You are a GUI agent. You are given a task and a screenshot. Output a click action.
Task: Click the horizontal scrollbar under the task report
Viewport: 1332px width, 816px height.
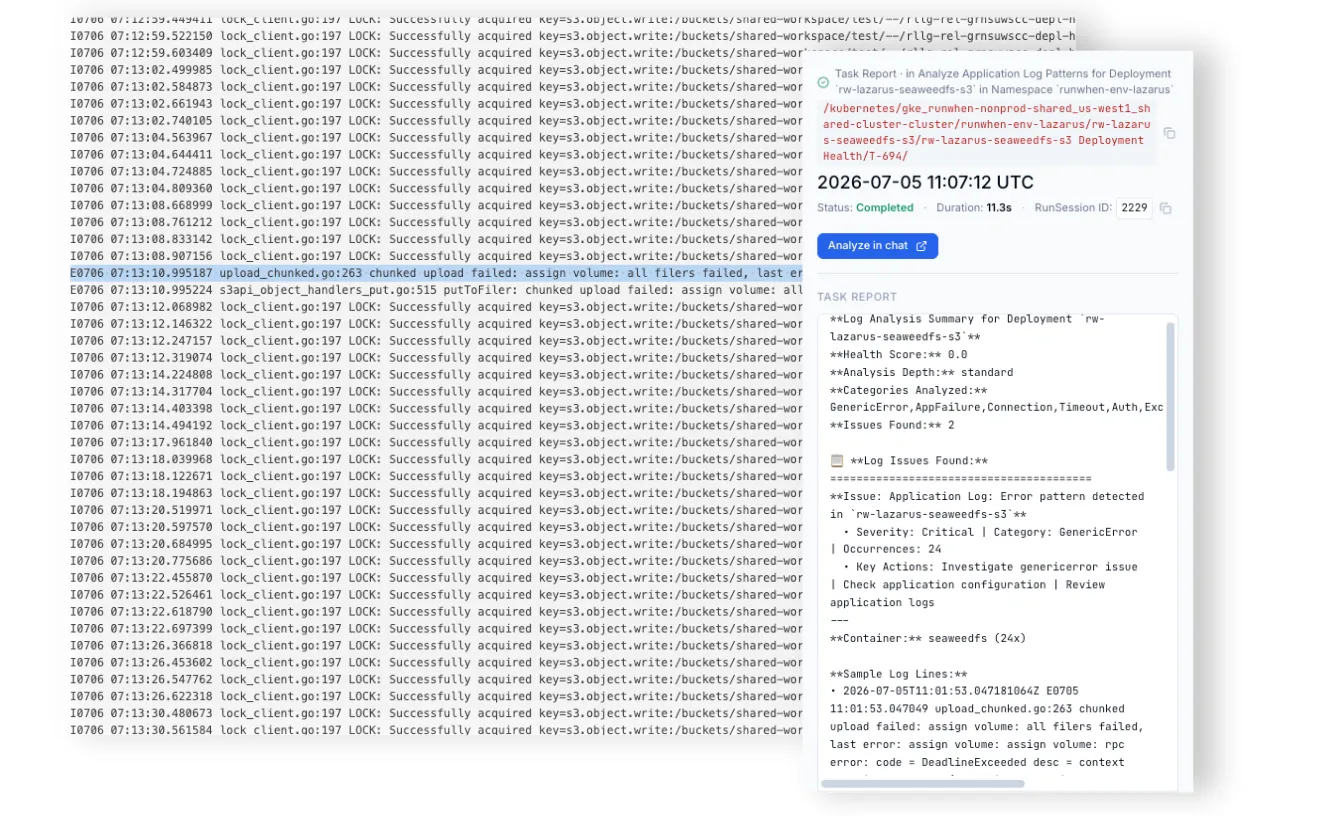(922, 783)
